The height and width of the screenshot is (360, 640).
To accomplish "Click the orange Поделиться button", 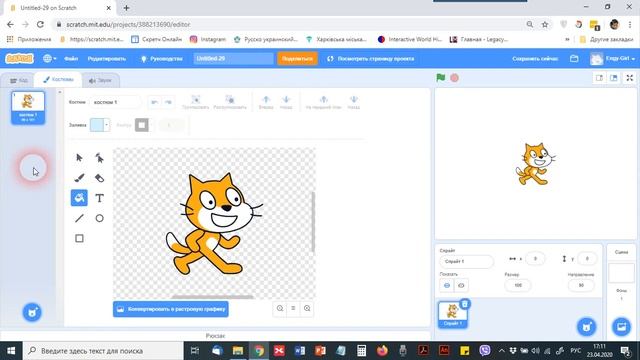I will point(298,58).
